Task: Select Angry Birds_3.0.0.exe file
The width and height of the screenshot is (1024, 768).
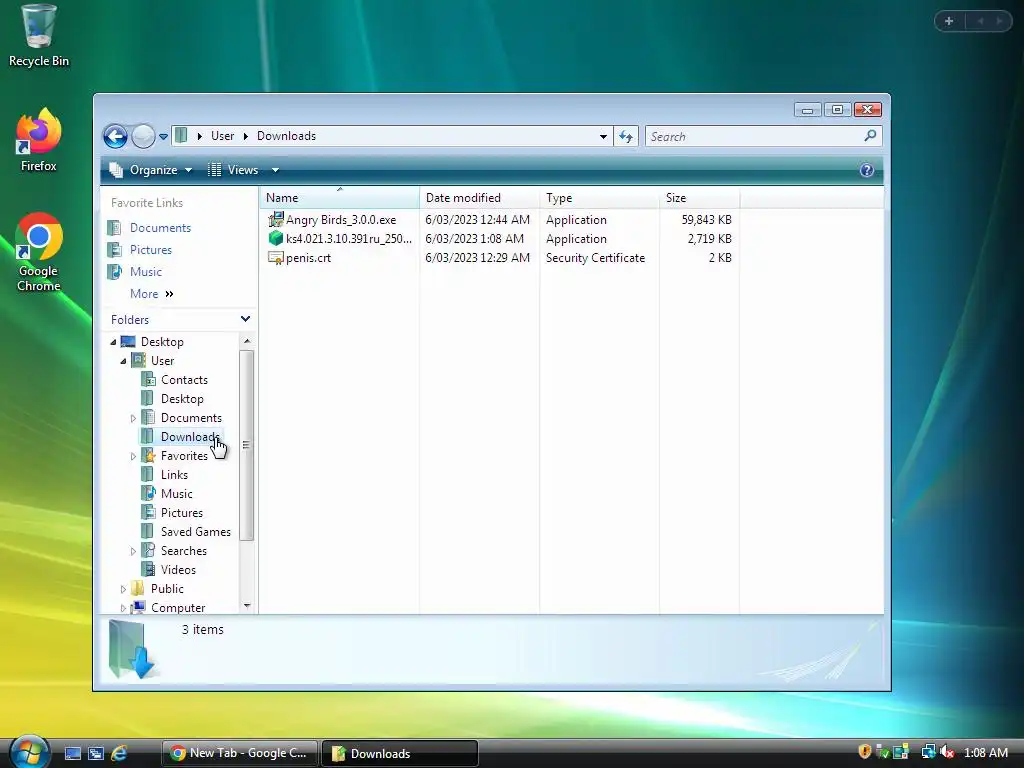Action: tap(341, 220)
